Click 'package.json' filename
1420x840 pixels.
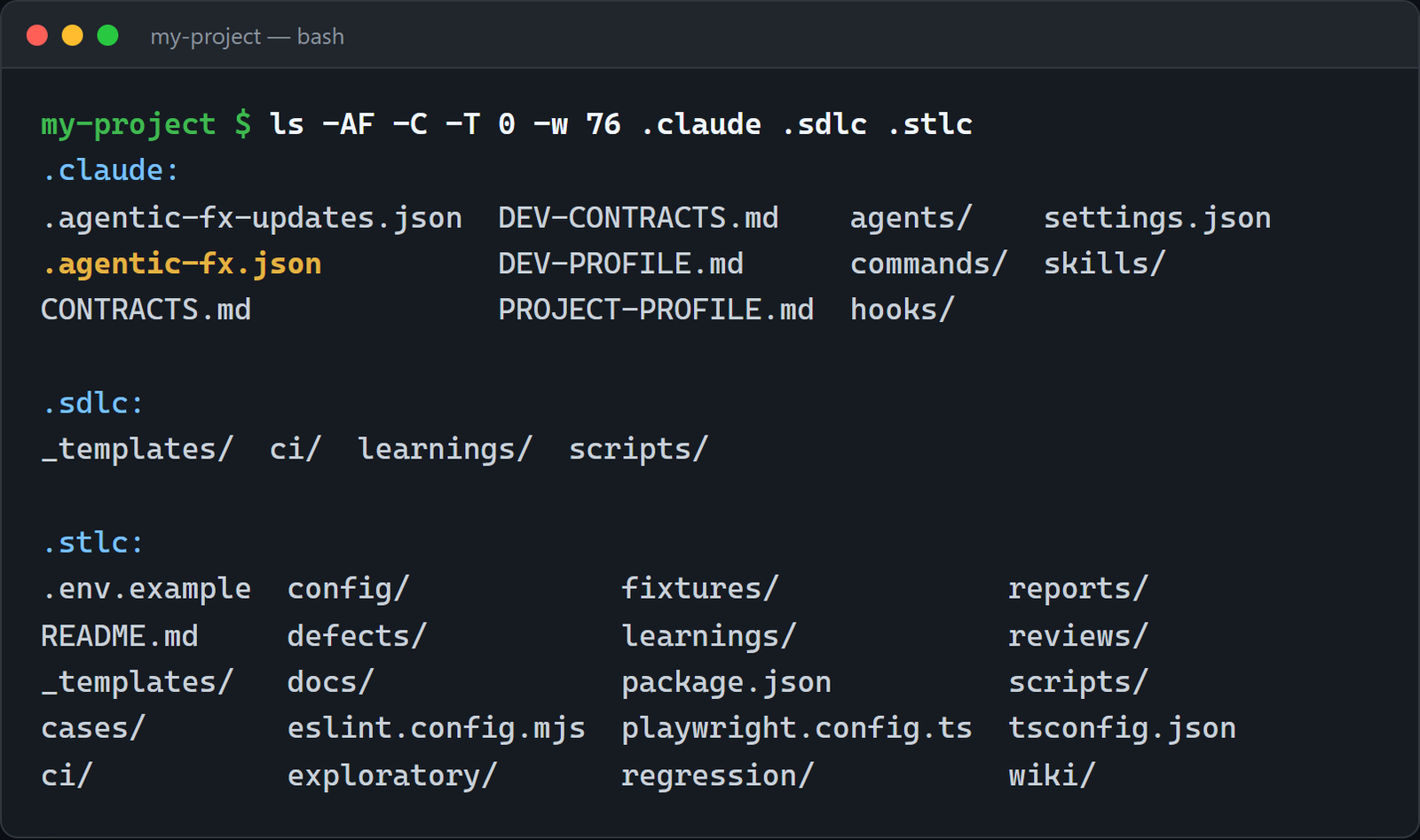point(726,682)
